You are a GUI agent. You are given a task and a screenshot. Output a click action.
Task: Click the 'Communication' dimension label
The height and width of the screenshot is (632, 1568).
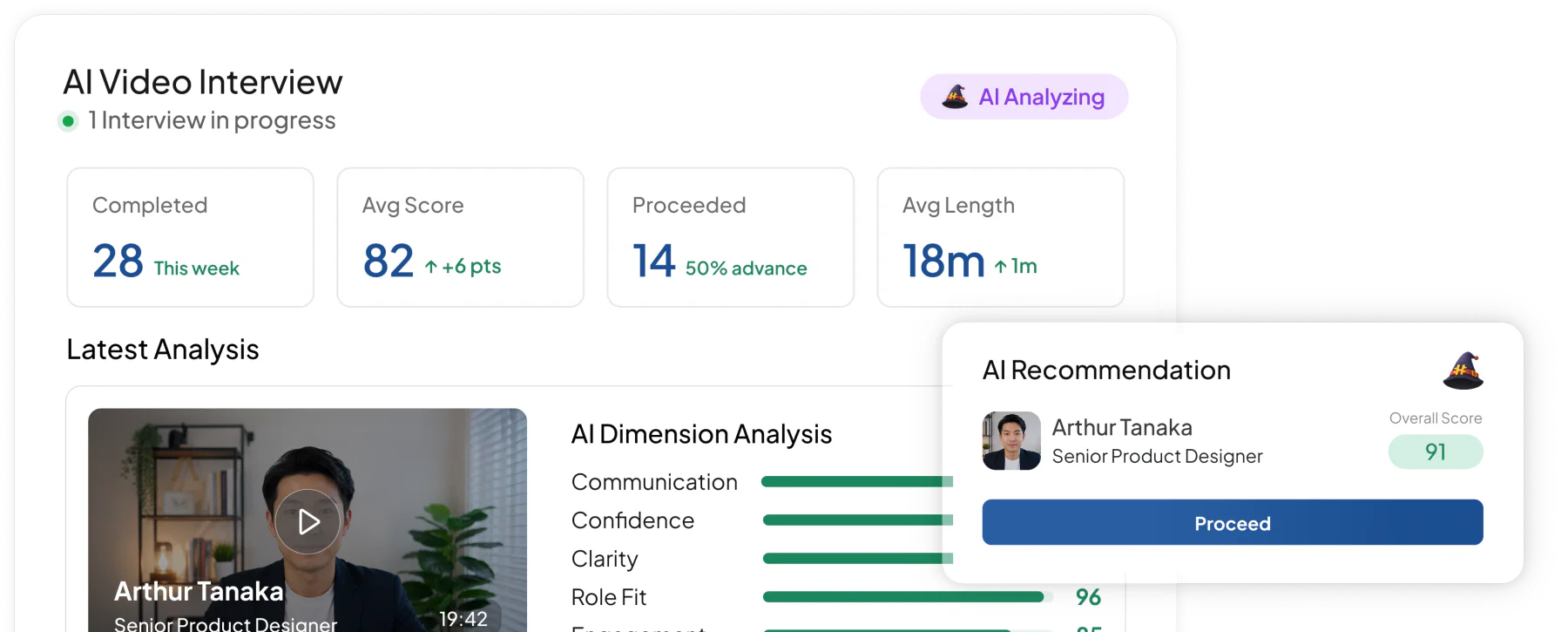[654, 482]
